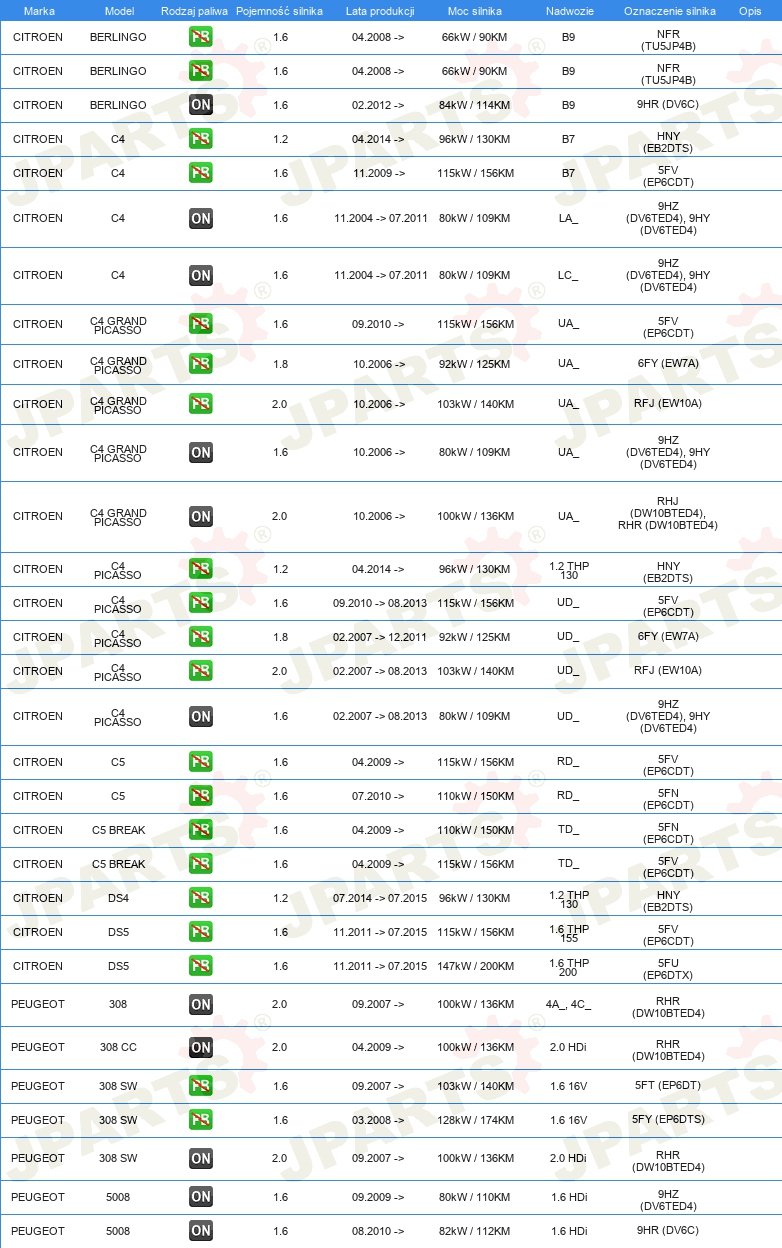Select the ON icon in the 308 SW 2.0 HDi row
The height and width of the screenshot is (1248, 782).
pos(200,1158)
